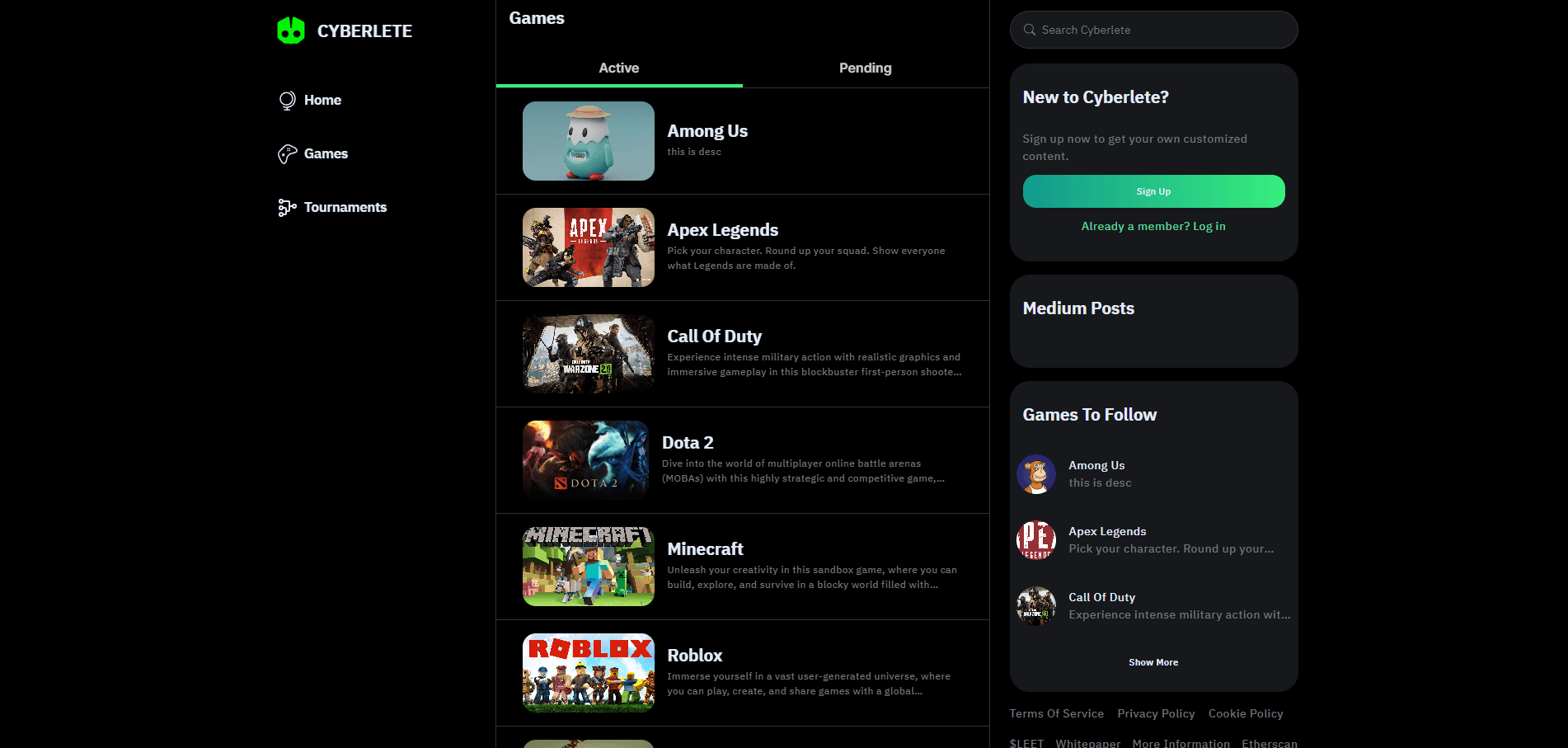Open the Tournaments sidebar link

(345, 207)
